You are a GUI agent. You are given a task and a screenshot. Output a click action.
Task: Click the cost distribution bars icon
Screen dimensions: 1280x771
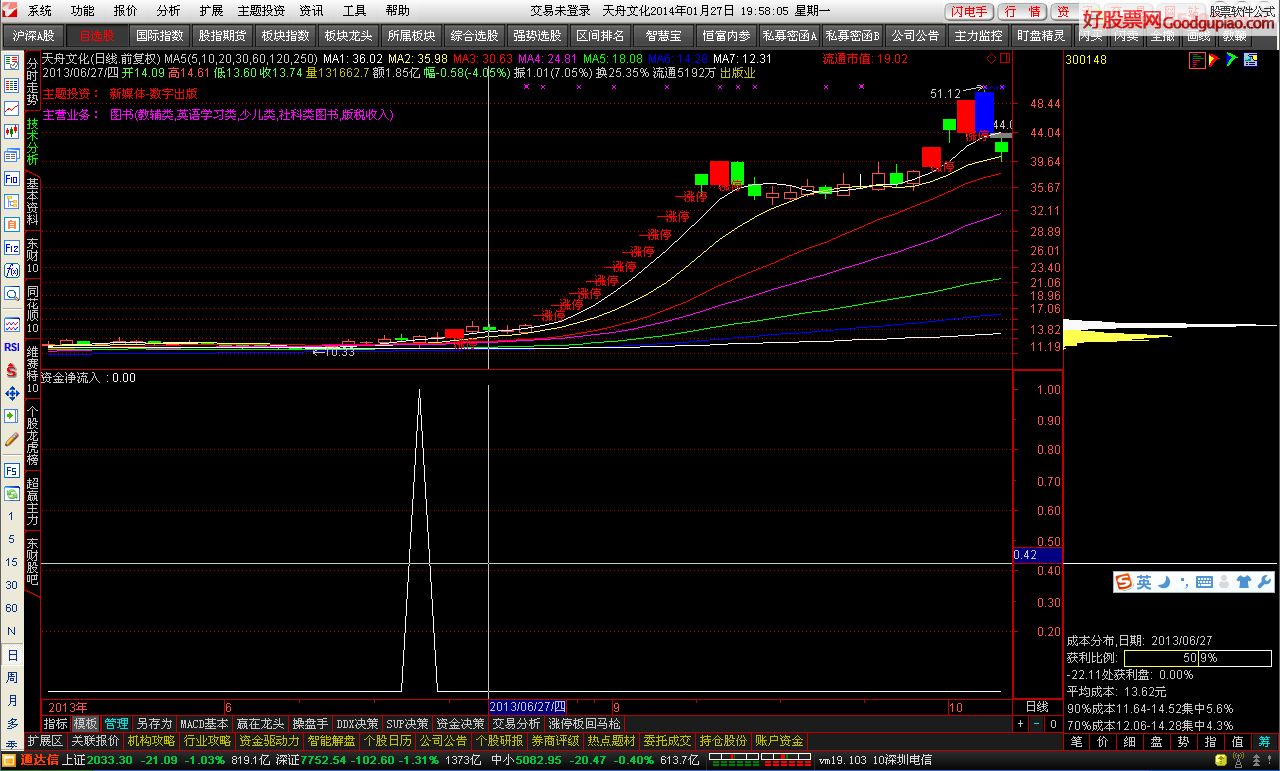tap(1197, 60)
